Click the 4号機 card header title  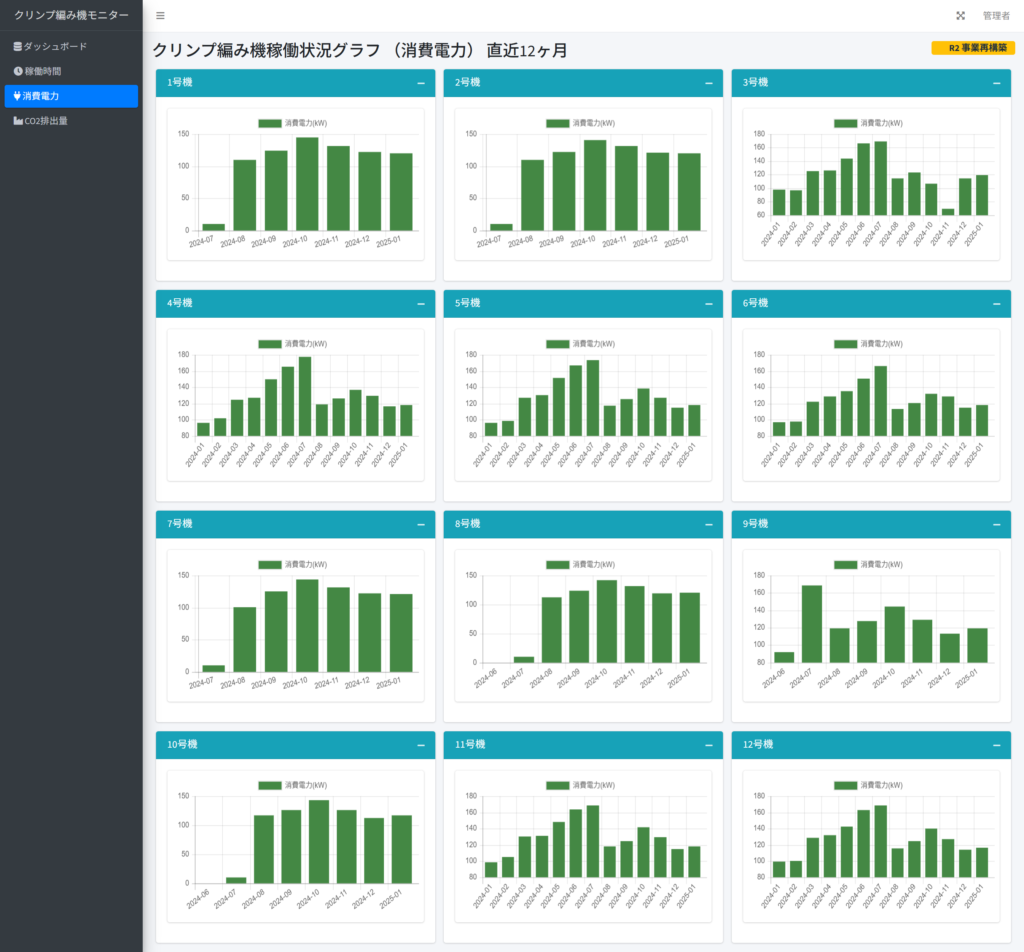[x=180, y=304]
